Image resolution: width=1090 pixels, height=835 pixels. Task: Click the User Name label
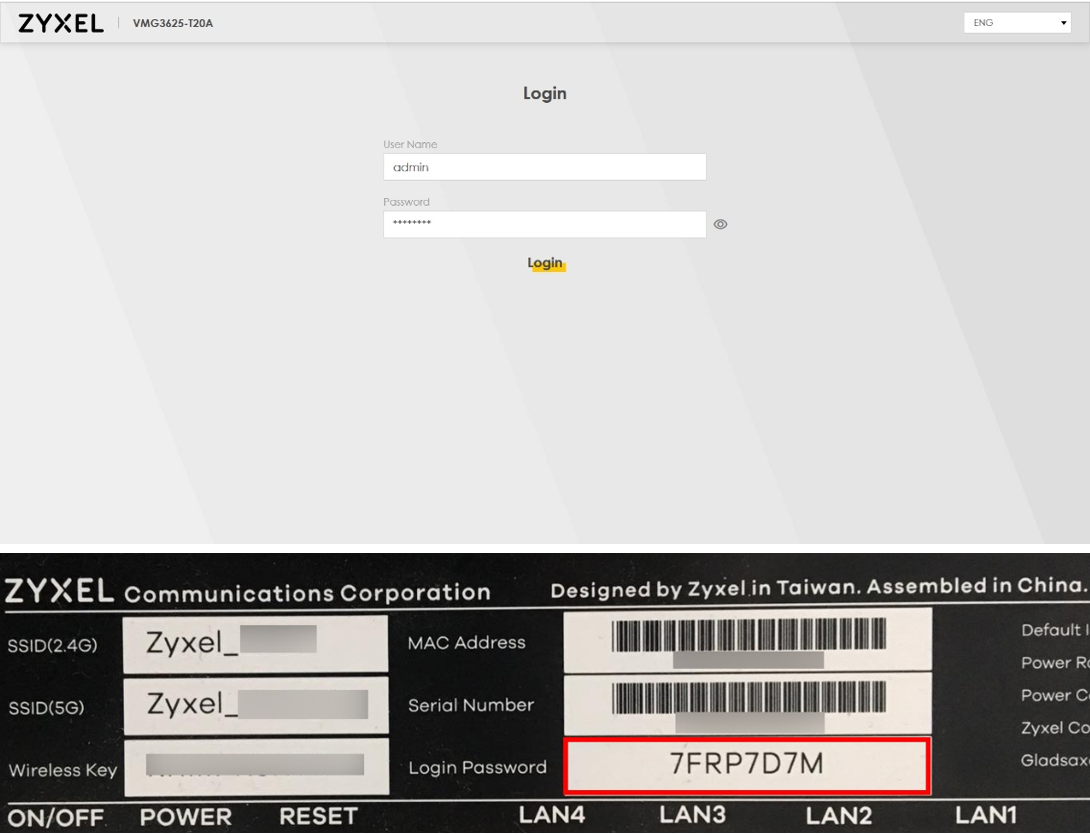(410, 145)
